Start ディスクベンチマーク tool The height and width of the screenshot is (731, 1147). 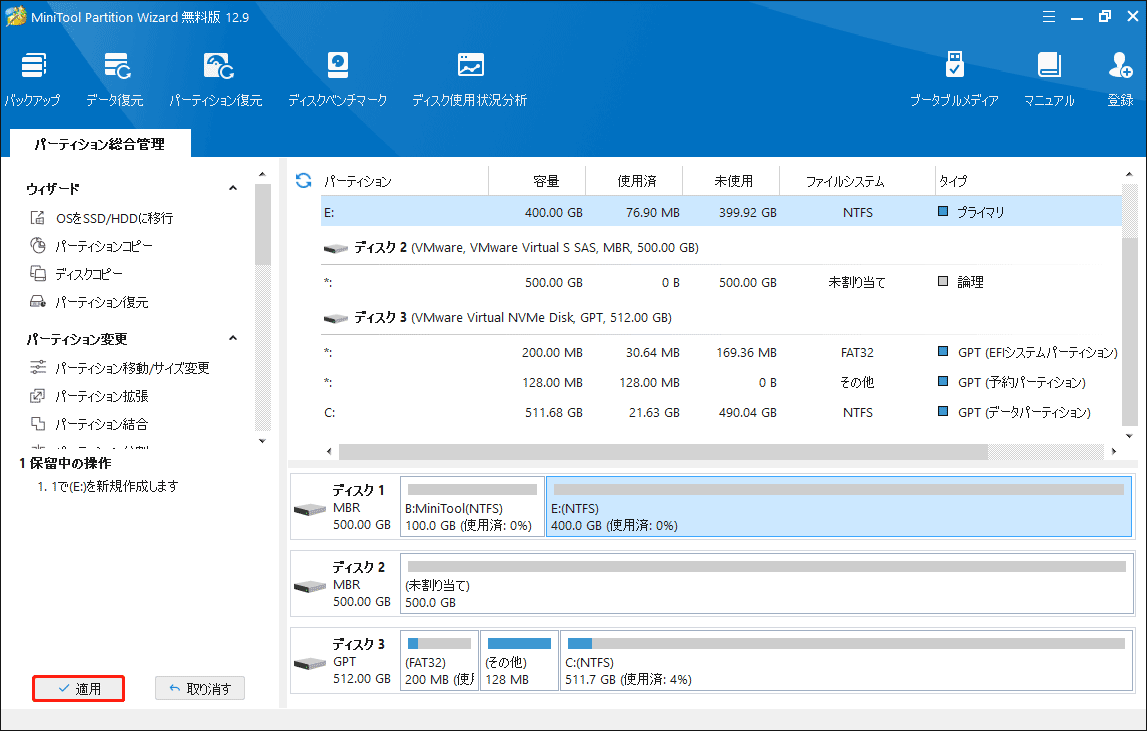[338, 66]
